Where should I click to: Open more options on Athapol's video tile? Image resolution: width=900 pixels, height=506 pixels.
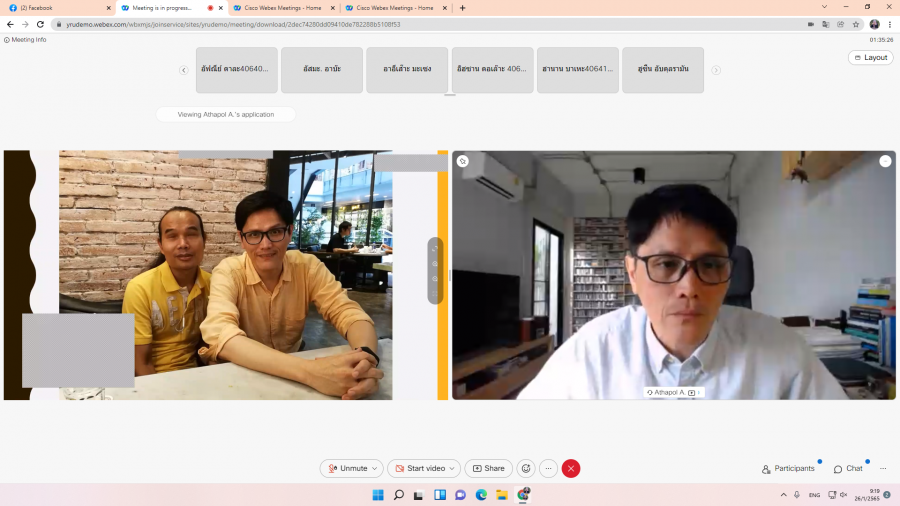pos(885,161)
